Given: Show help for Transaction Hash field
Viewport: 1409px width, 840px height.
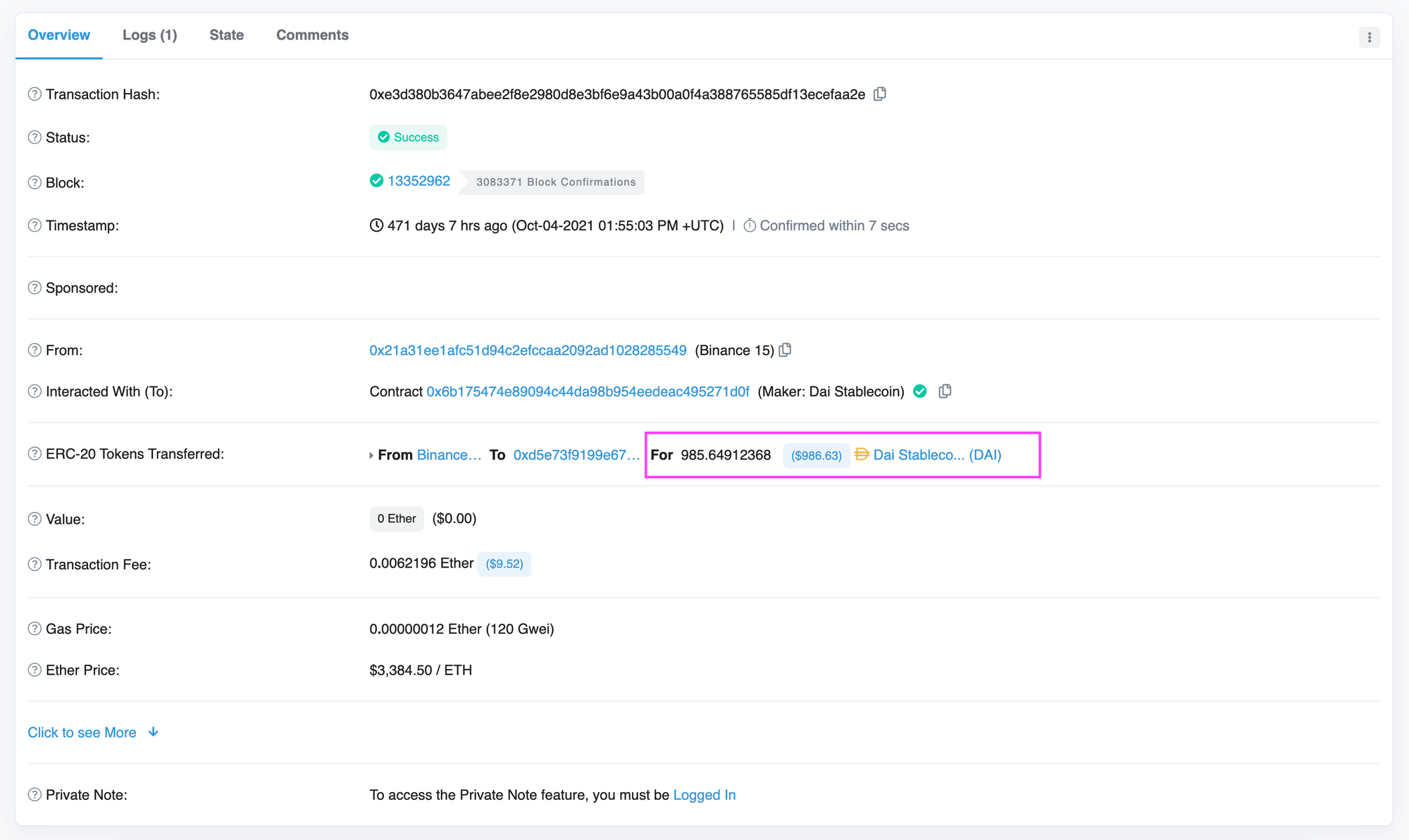Looking at the screenshot, I should [35, 94].
